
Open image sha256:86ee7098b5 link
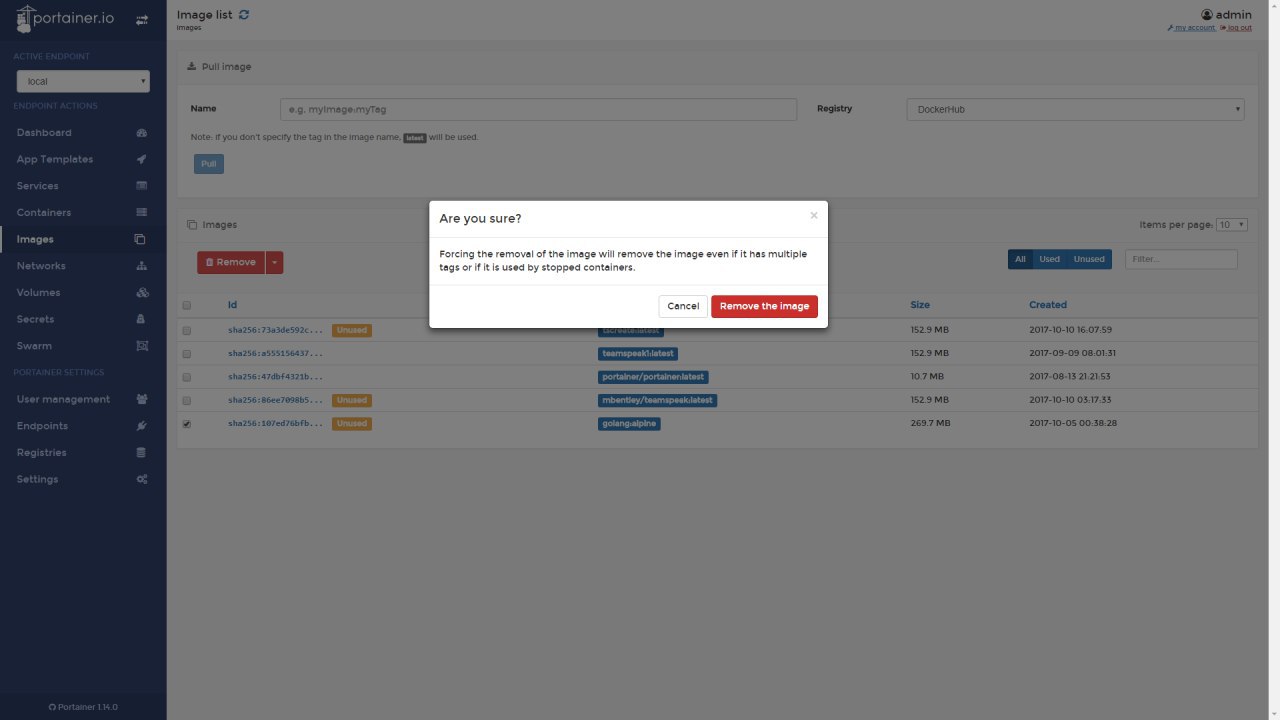pyautogui.click(x=276, y=400)
